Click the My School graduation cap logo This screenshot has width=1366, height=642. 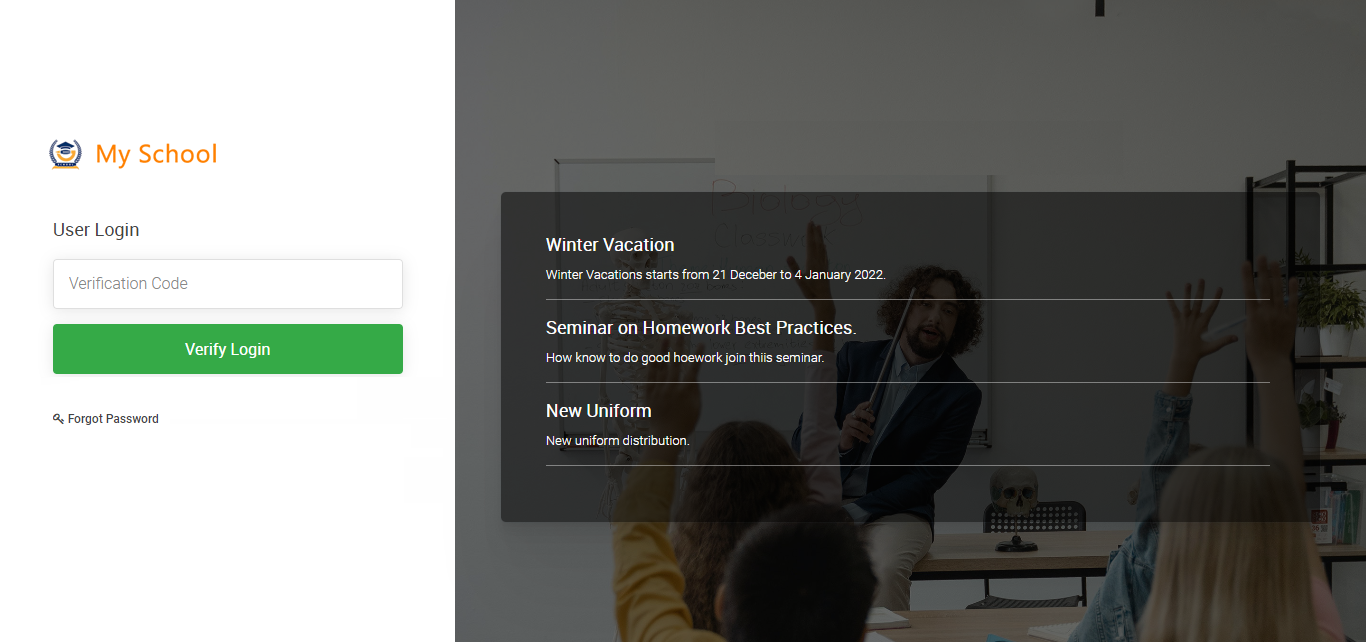[x=65, y=153]
